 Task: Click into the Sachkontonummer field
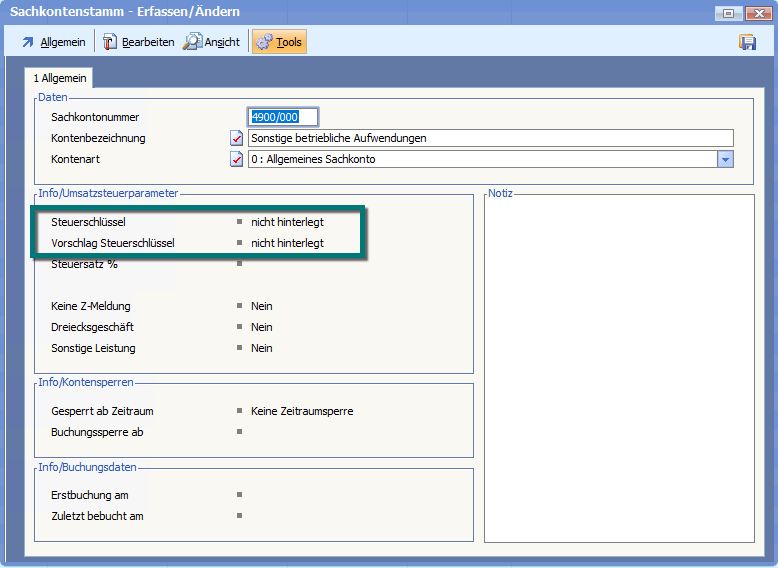pos(283,117)
